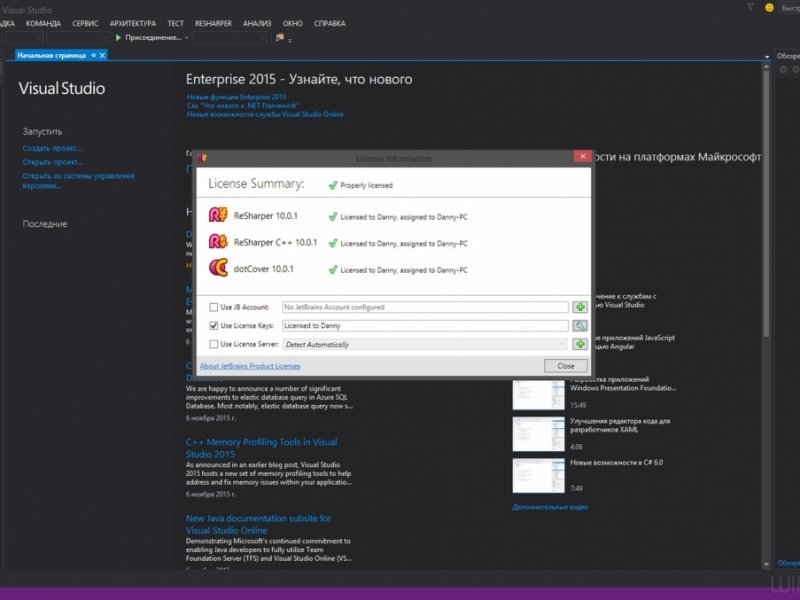The width and height of the screenshot is (800, 600).
Task: Open New Java documentation subsite article
Action: tap(258, 524)
